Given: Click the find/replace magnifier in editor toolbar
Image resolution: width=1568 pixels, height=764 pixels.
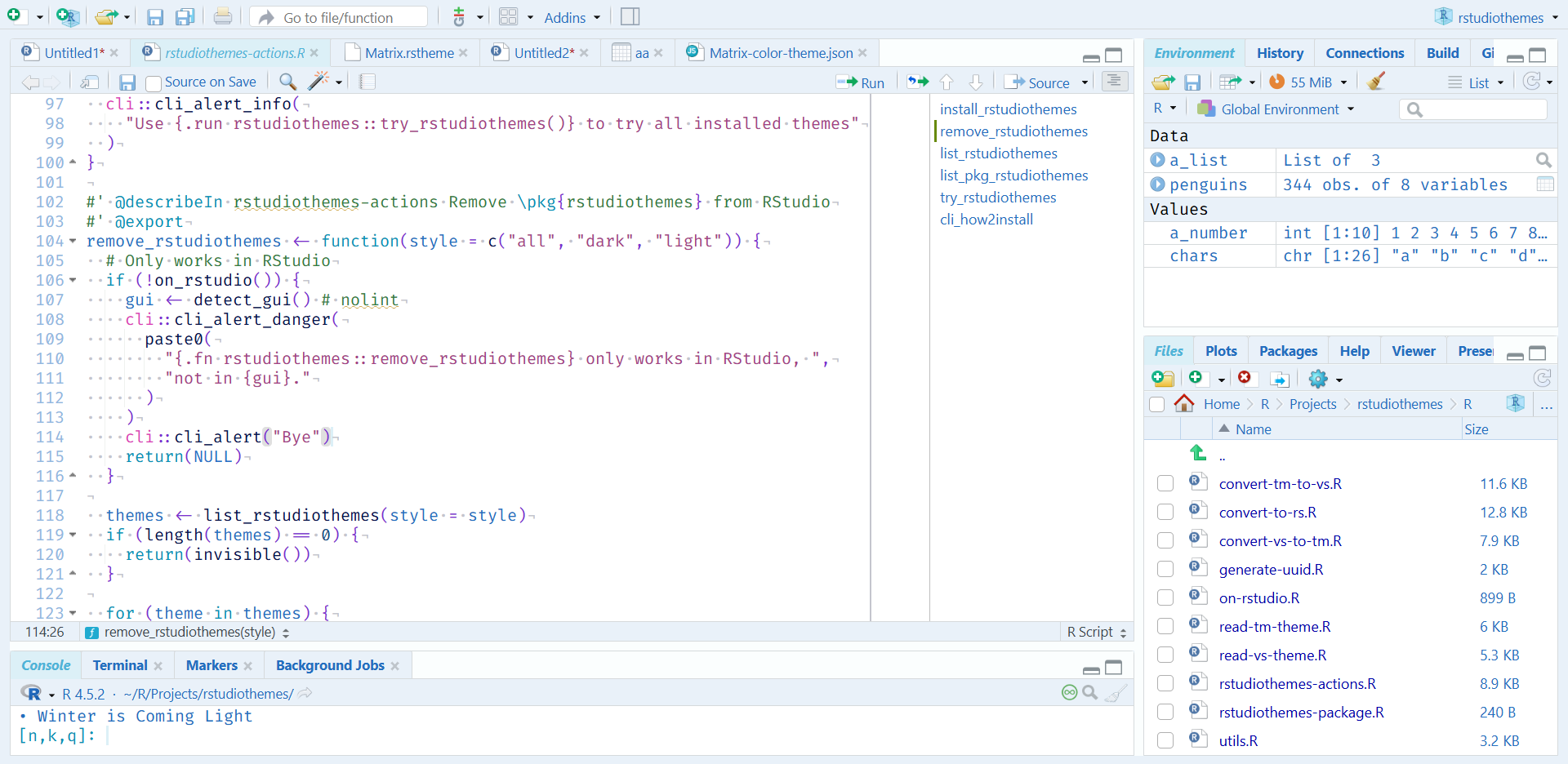Looking at the screenshot, I should click(287, 82).
